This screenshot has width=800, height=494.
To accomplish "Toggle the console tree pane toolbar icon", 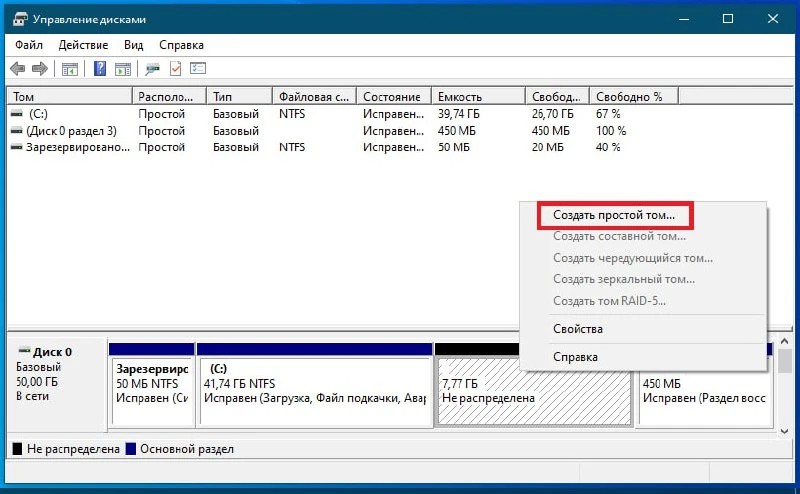I will (x=70, y=68).
